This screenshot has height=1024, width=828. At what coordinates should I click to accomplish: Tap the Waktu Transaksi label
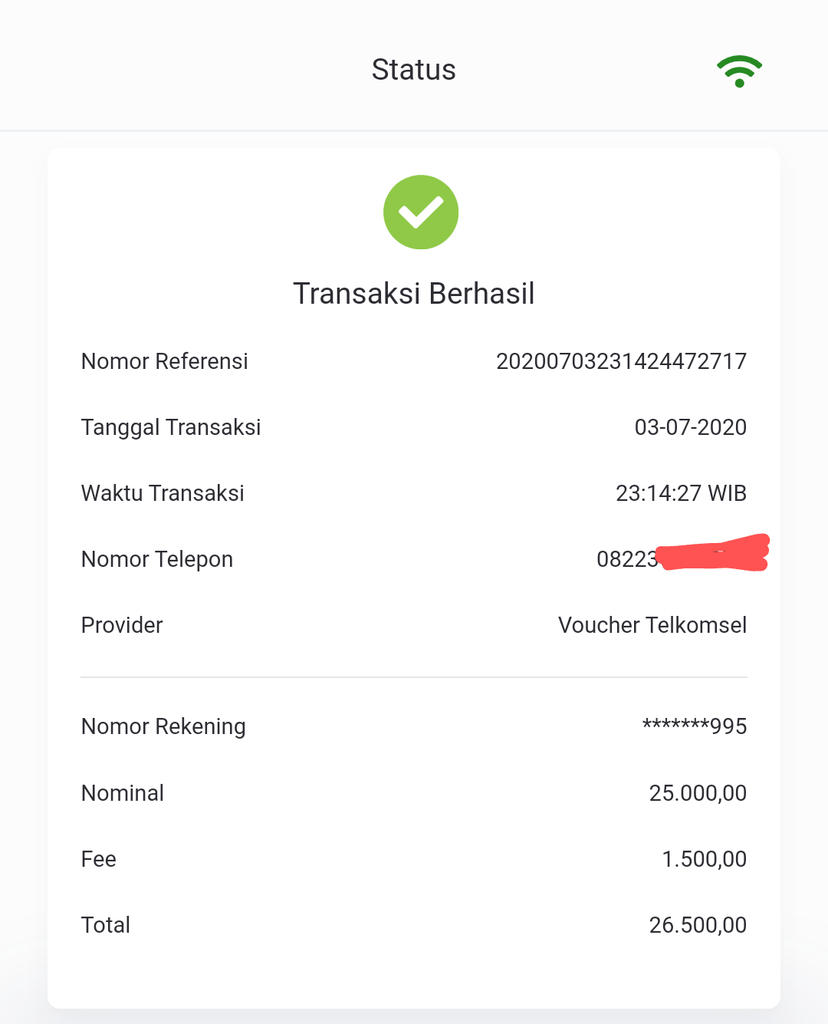(163, 493)
